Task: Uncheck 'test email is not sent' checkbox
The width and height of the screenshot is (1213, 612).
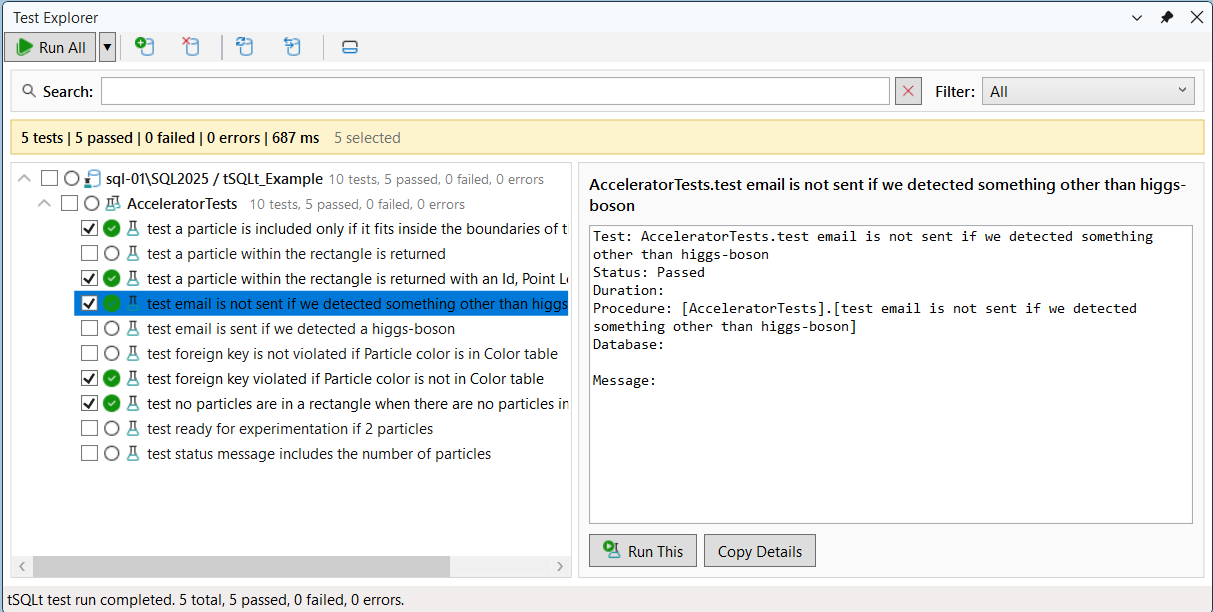Action: [89, 304]
